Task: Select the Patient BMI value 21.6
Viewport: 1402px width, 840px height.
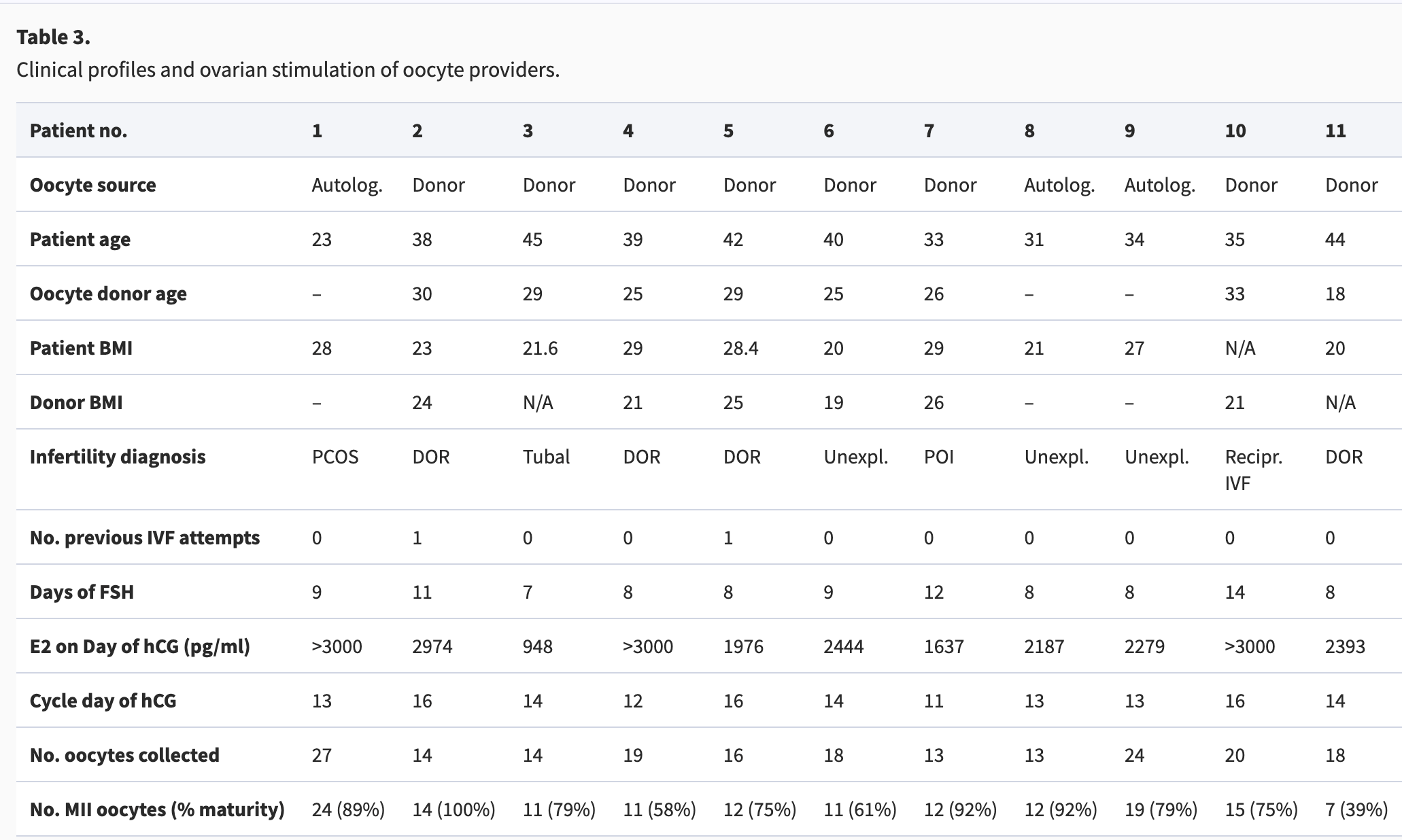Action: (x=540, y=348)
